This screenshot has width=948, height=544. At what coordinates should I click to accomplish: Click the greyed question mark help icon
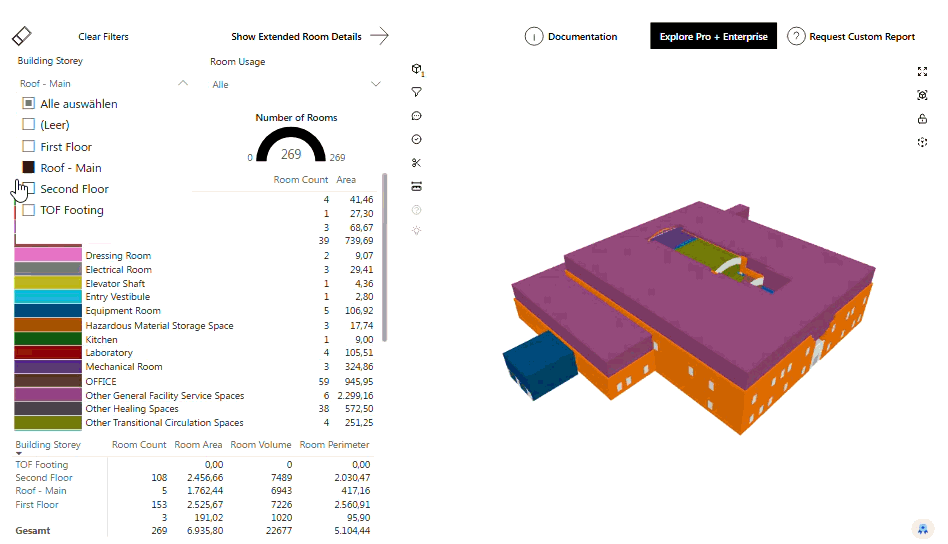coord(417,210)
